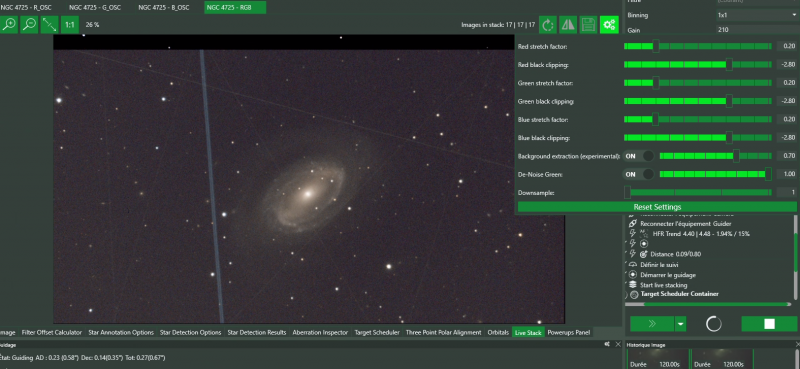Zoom in on the stacked image
The image size is (800, 369).
click(9, 24)
